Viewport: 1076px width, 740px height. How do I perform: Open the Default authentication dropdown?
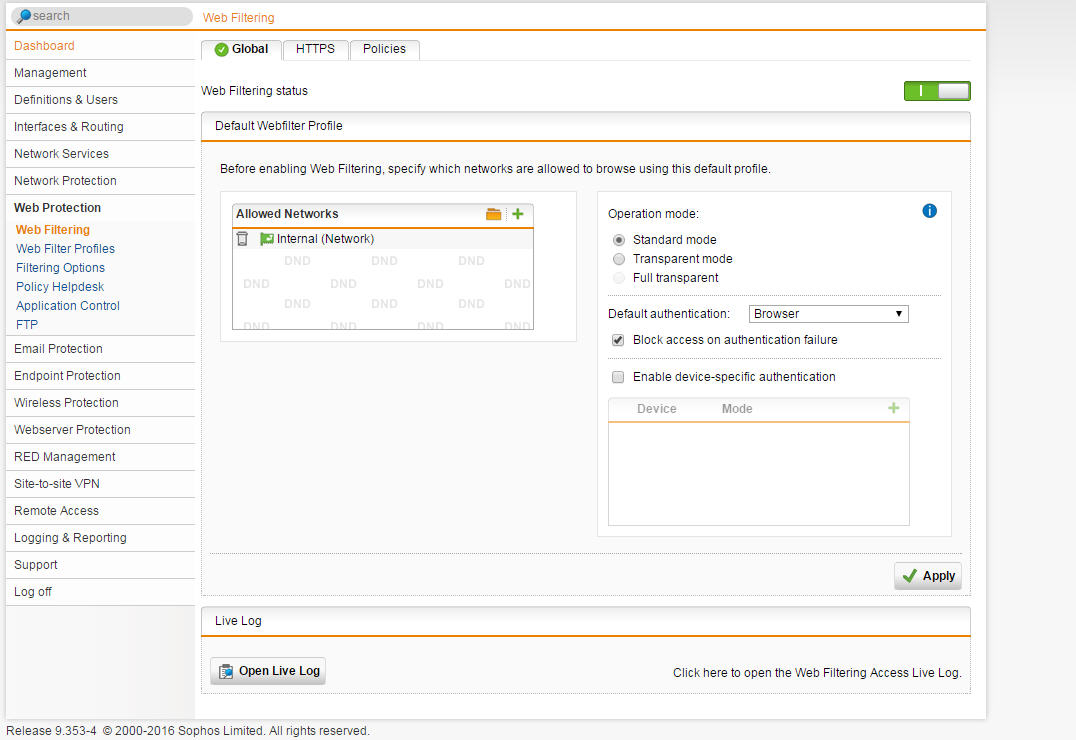(828, 314)
